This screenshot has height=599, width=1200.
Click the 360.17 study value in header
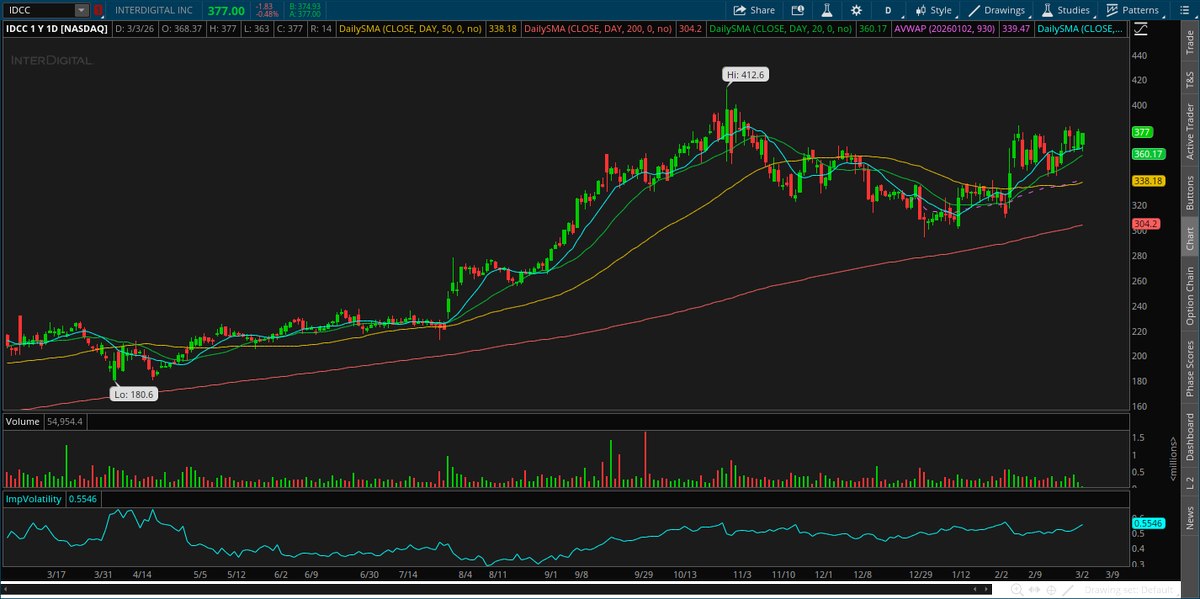click(x=874, y=29)
